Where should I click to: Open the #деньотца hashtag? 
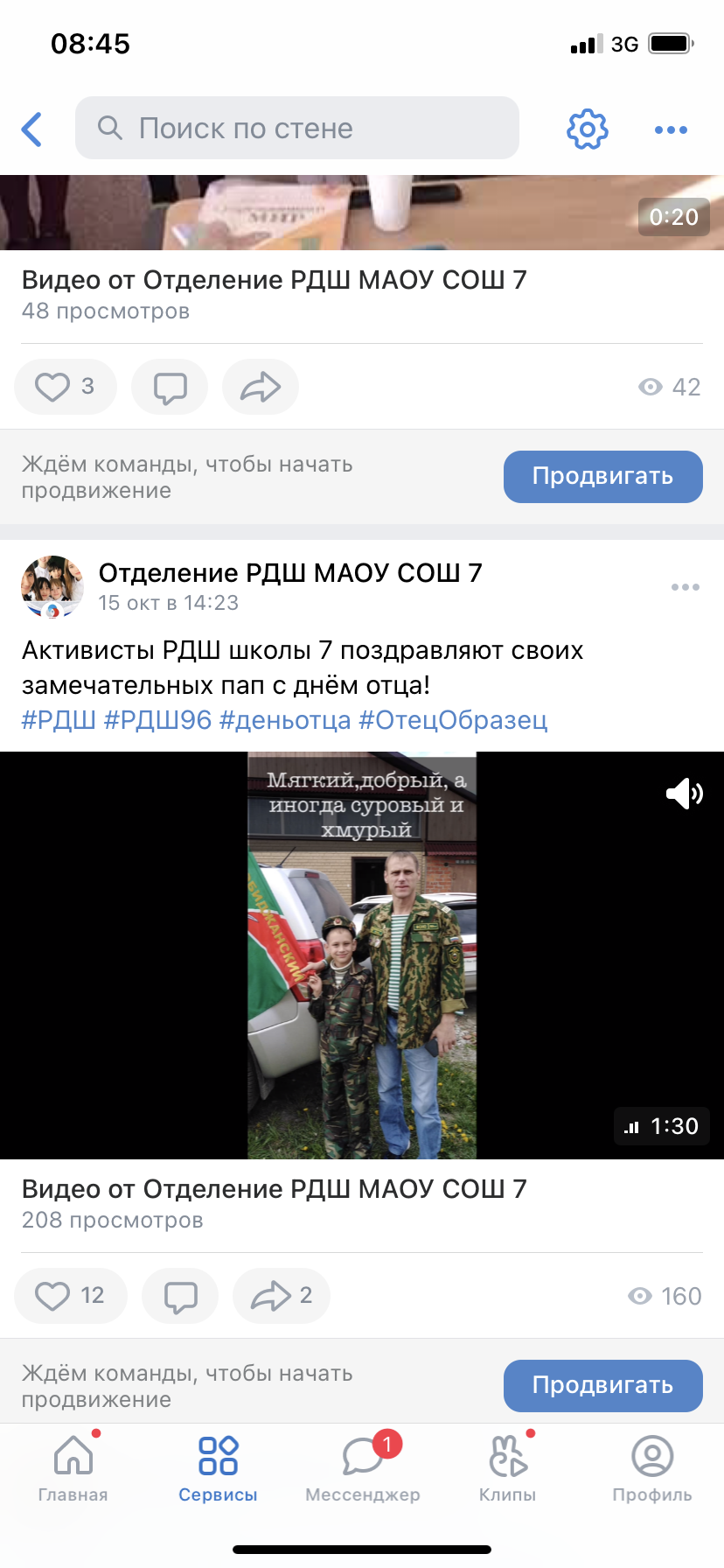pos(285,720)
